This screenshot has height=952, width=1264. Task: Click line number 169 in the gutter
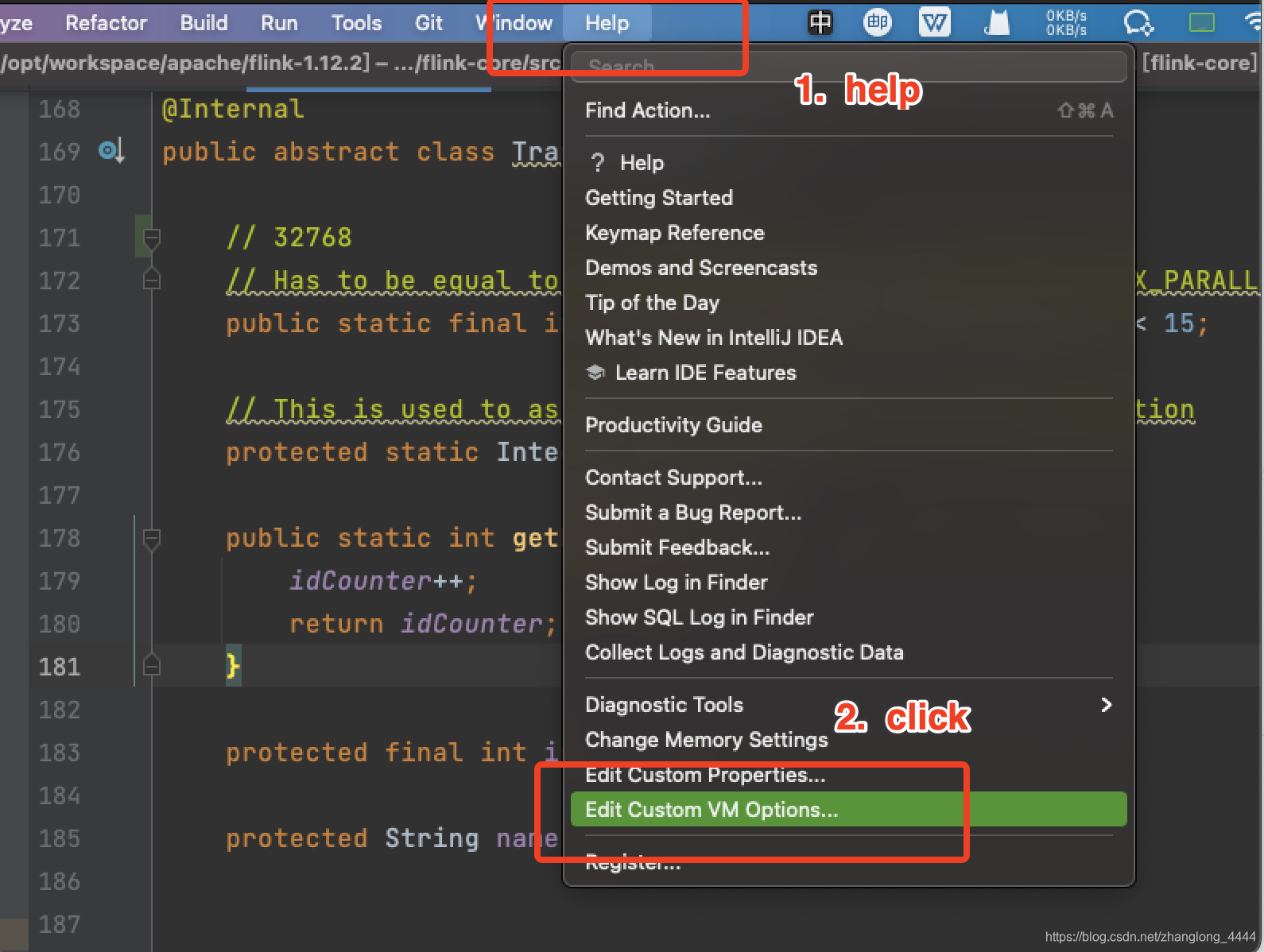tap(60, 152)
